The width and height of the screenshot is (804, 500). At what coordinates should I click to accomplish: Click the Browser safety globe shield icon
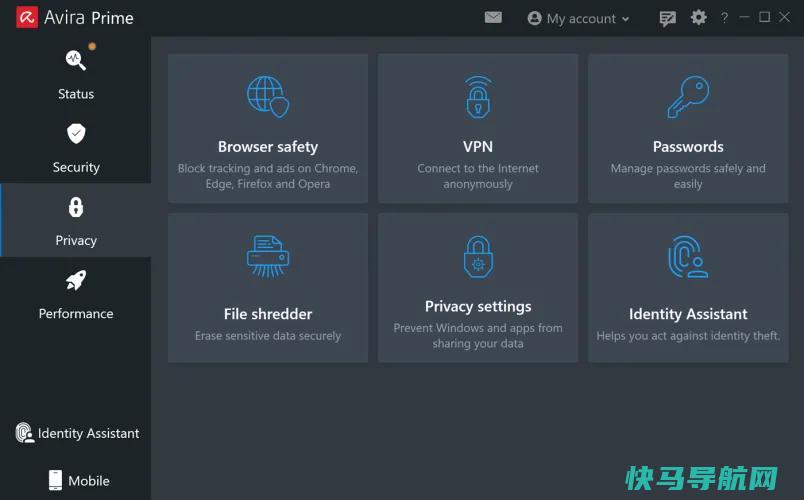268,96
